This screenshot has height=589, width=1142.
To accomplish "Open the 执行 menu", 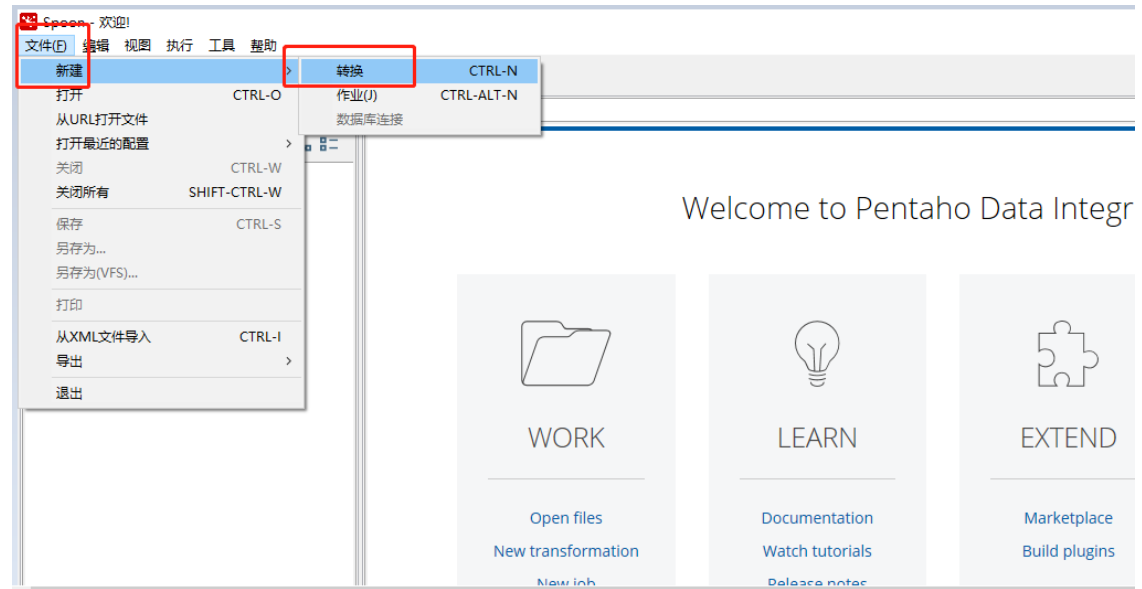I will coord(180,46).
